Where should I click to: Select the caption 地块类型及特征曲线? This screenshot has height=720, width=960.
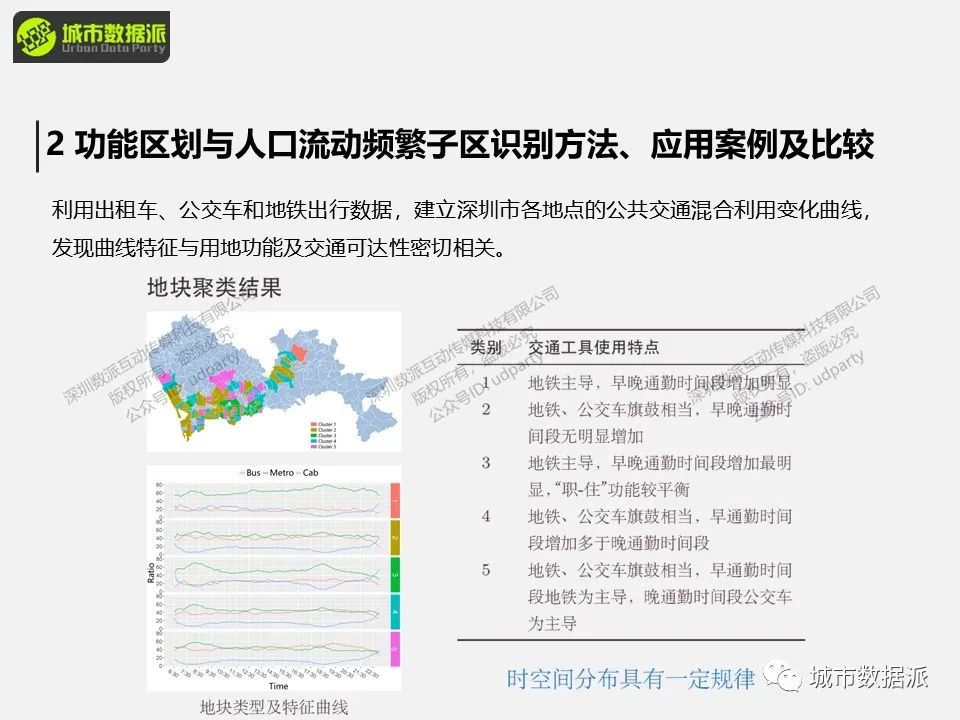point(274,707)
